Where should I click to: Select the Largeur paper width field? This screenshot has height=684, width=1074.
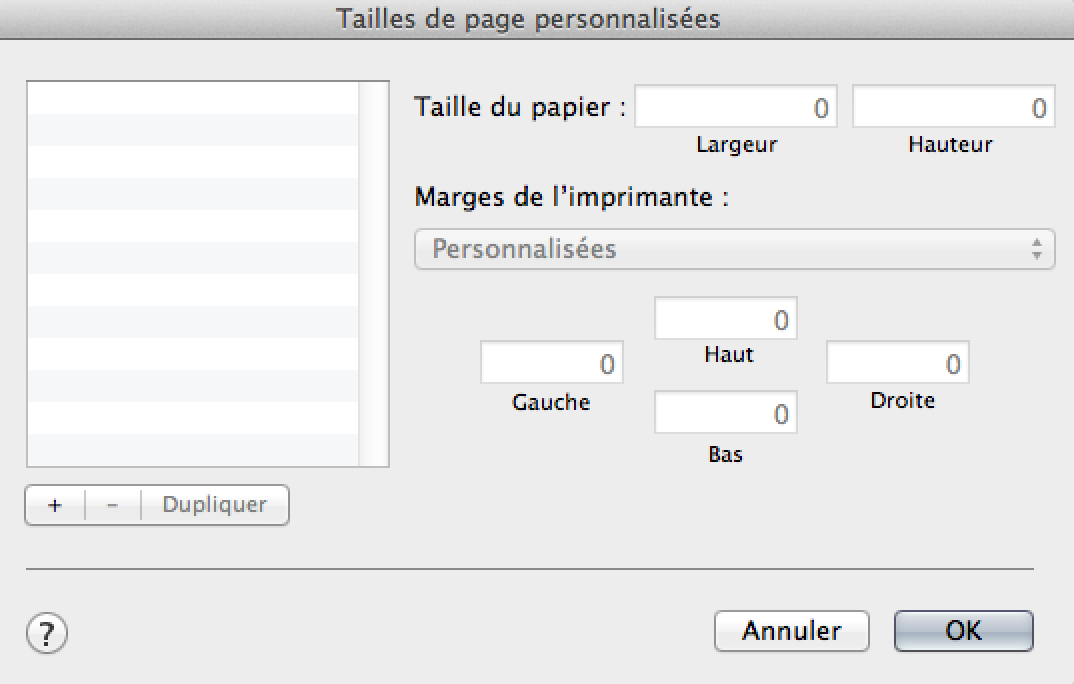point(736,108)
